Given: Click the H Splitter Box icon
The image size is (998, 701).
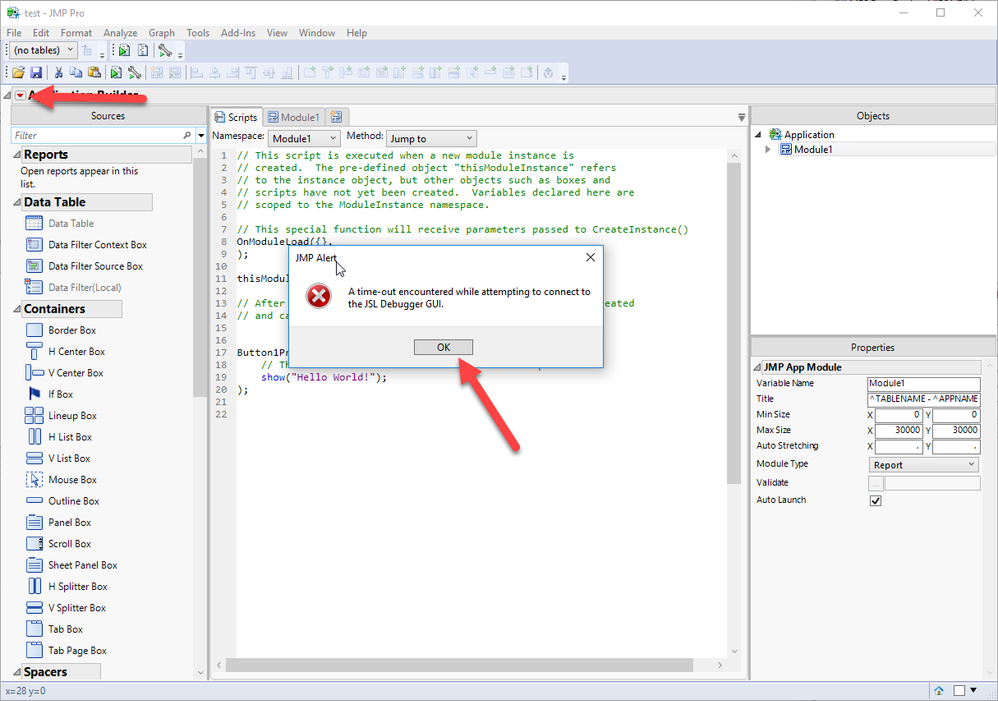Looking at the screenshot, I should tap(34, 586).
